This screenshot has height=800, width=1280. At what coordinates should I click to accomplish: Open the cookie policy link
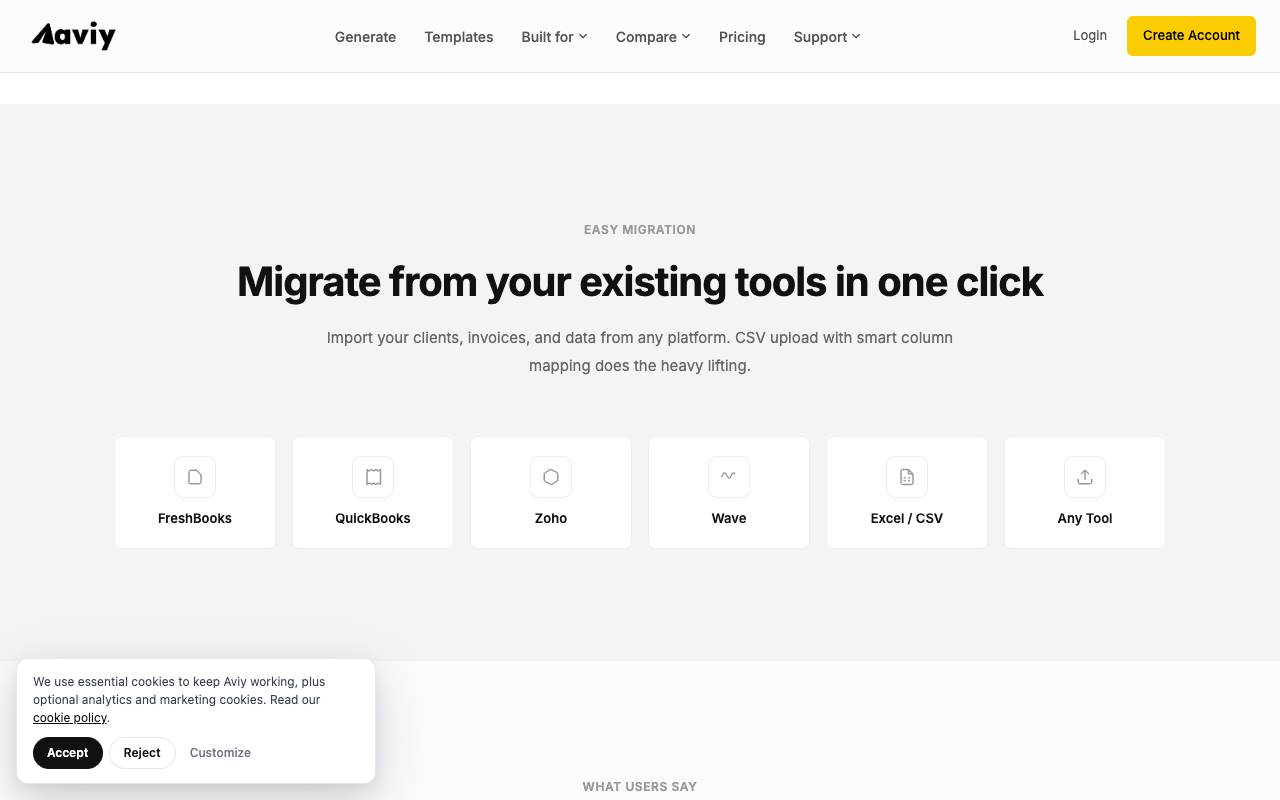pos(70,718)
